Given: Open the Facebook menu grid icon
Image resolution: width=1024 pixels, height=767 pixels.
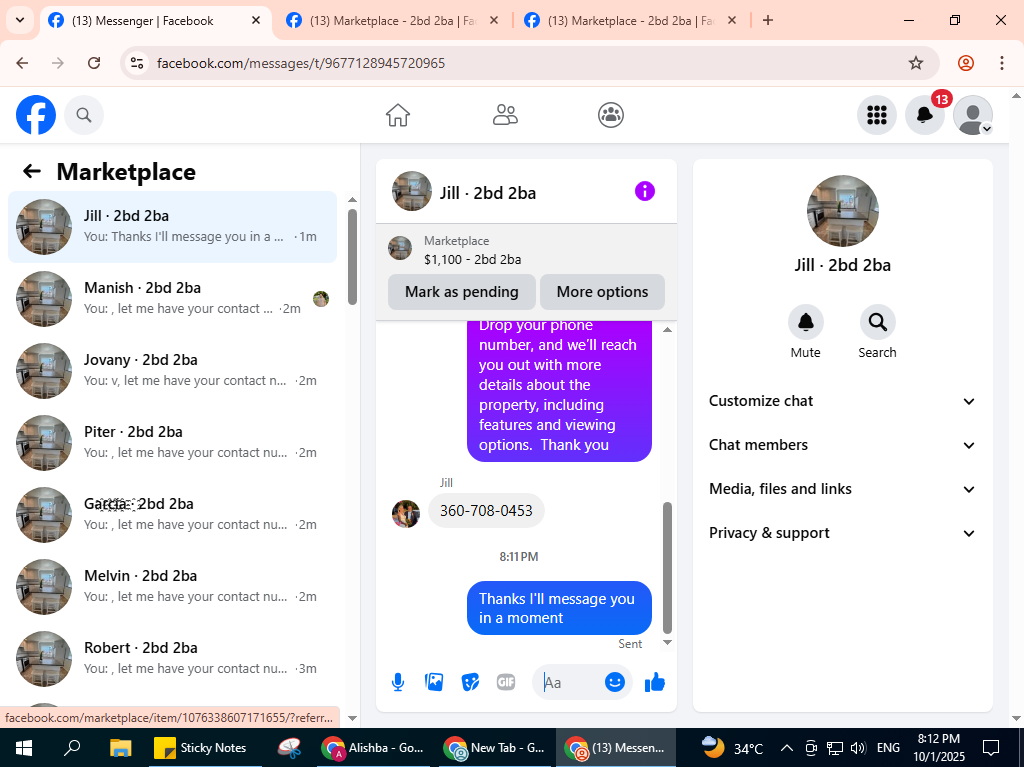Looking at the screenshot, I should click(876, 115).
